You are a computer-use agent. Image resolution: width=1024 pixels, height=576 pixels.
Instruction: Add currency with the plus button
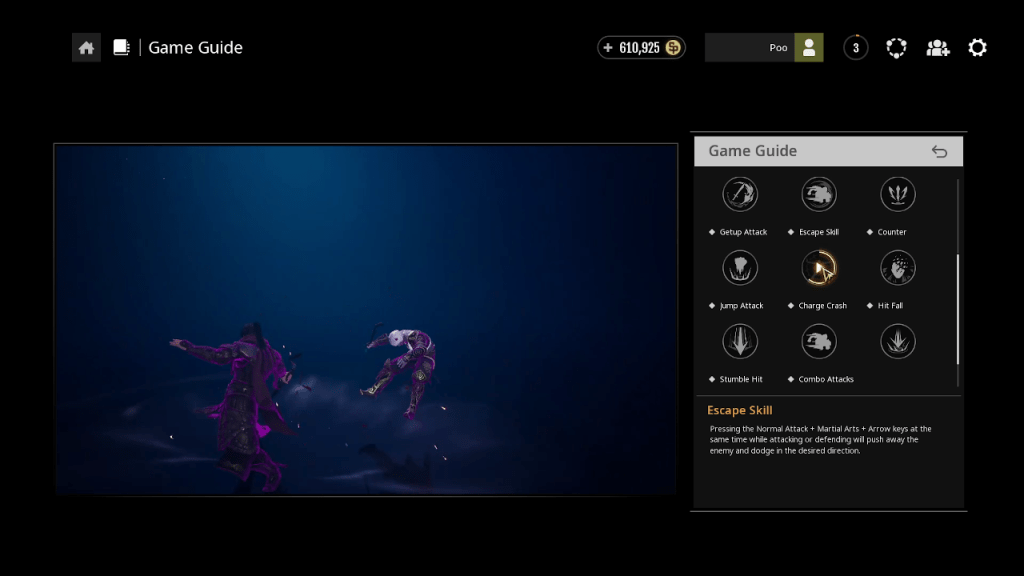[608, 48]
